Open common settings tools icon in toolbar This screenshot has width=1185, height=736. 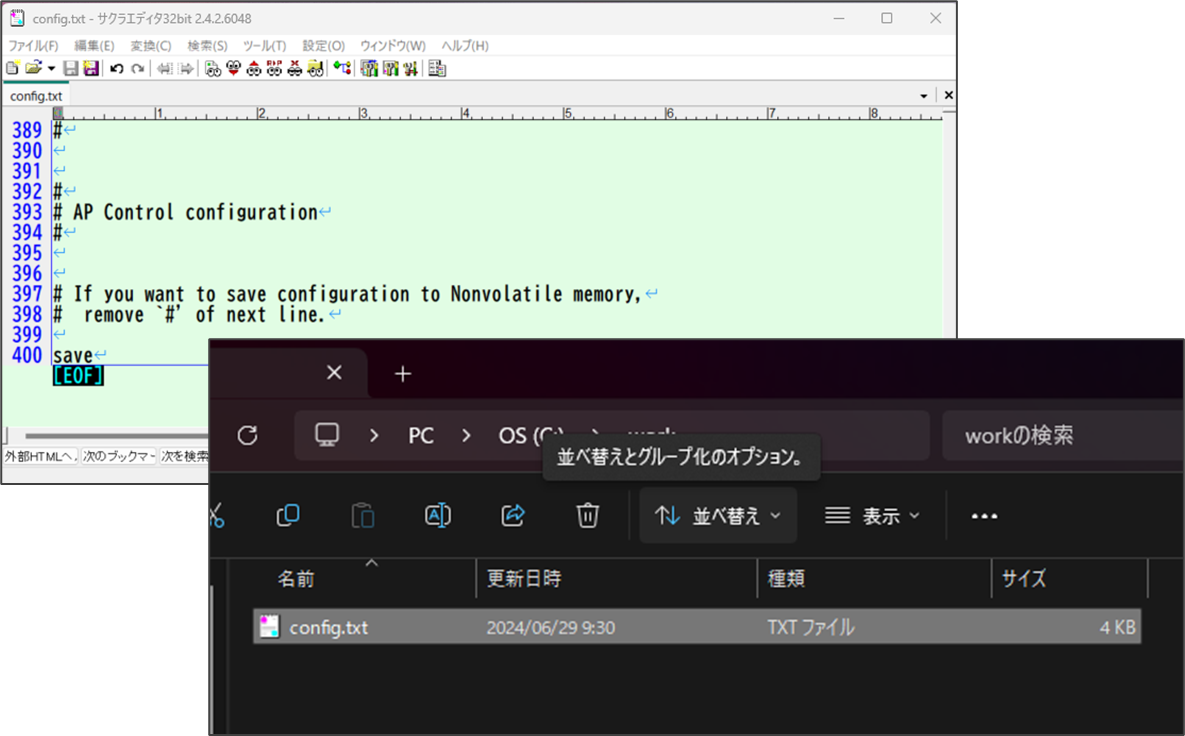click(x=410, y=69)
